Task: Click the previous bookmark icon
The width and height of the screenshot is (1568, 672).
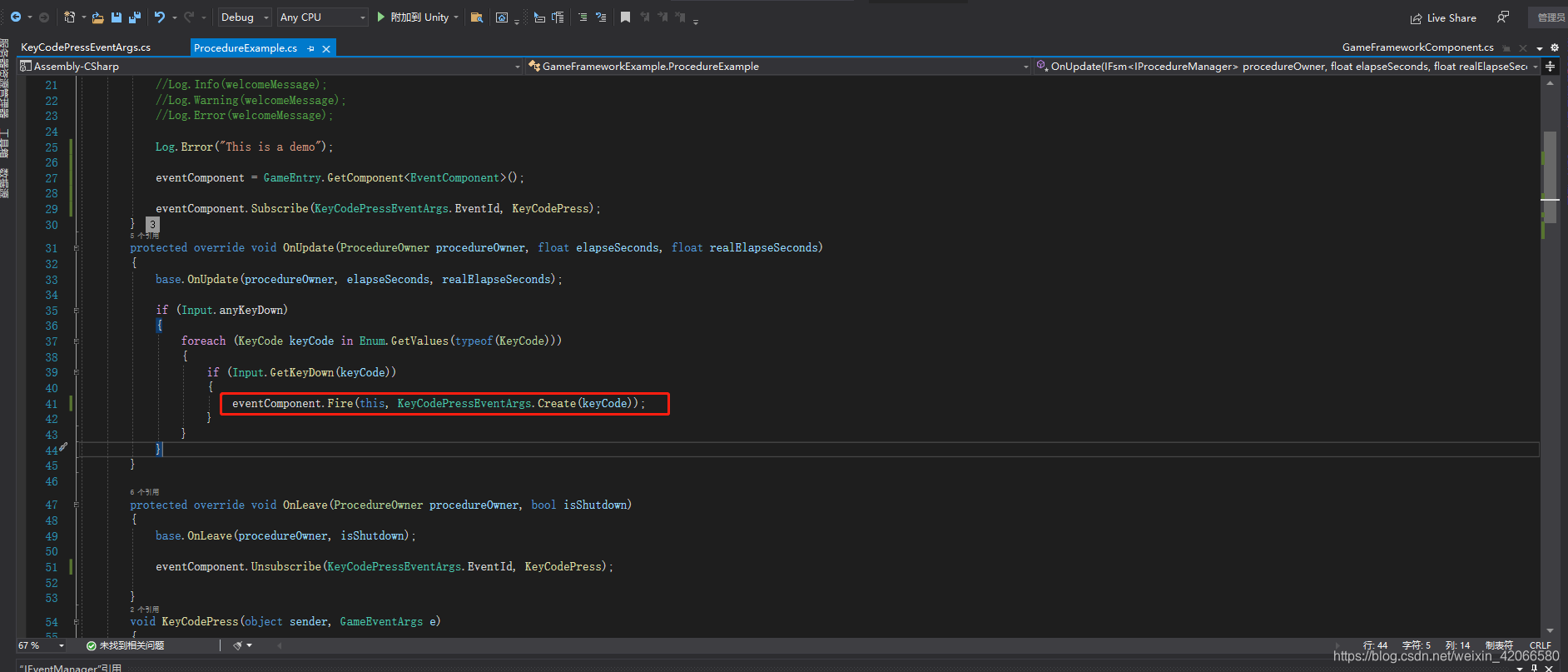Action: coord(645,17)
